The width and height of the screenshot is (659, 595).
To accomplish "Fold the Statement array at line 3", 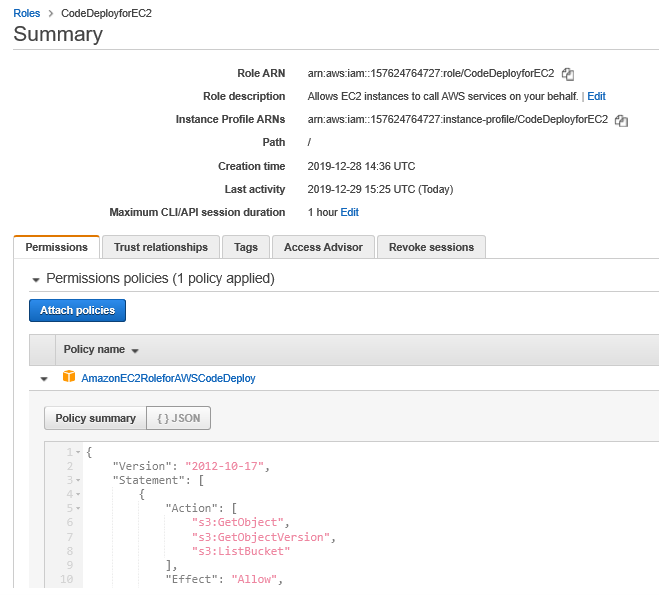I will (x=78, y=480).
